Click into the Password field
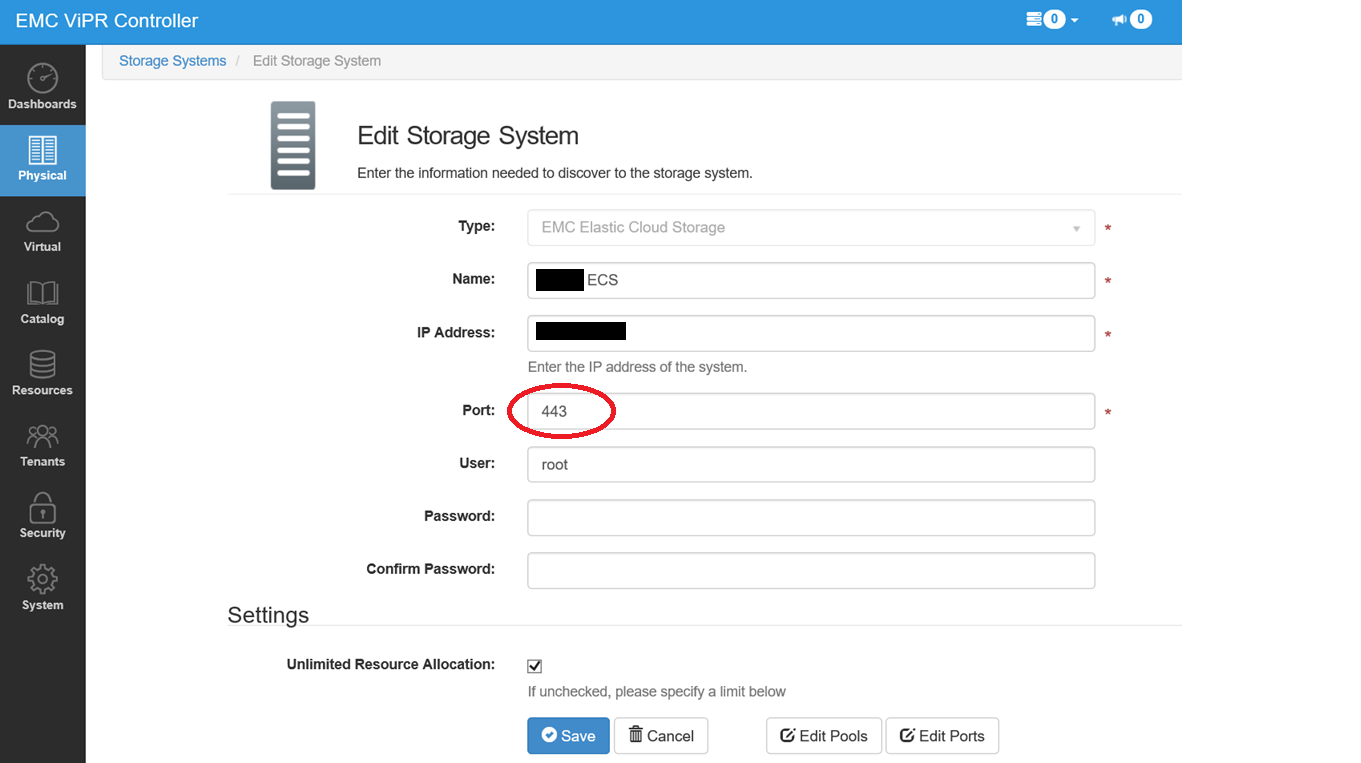This screenshot has height=763, width=1361. (810, 518)
